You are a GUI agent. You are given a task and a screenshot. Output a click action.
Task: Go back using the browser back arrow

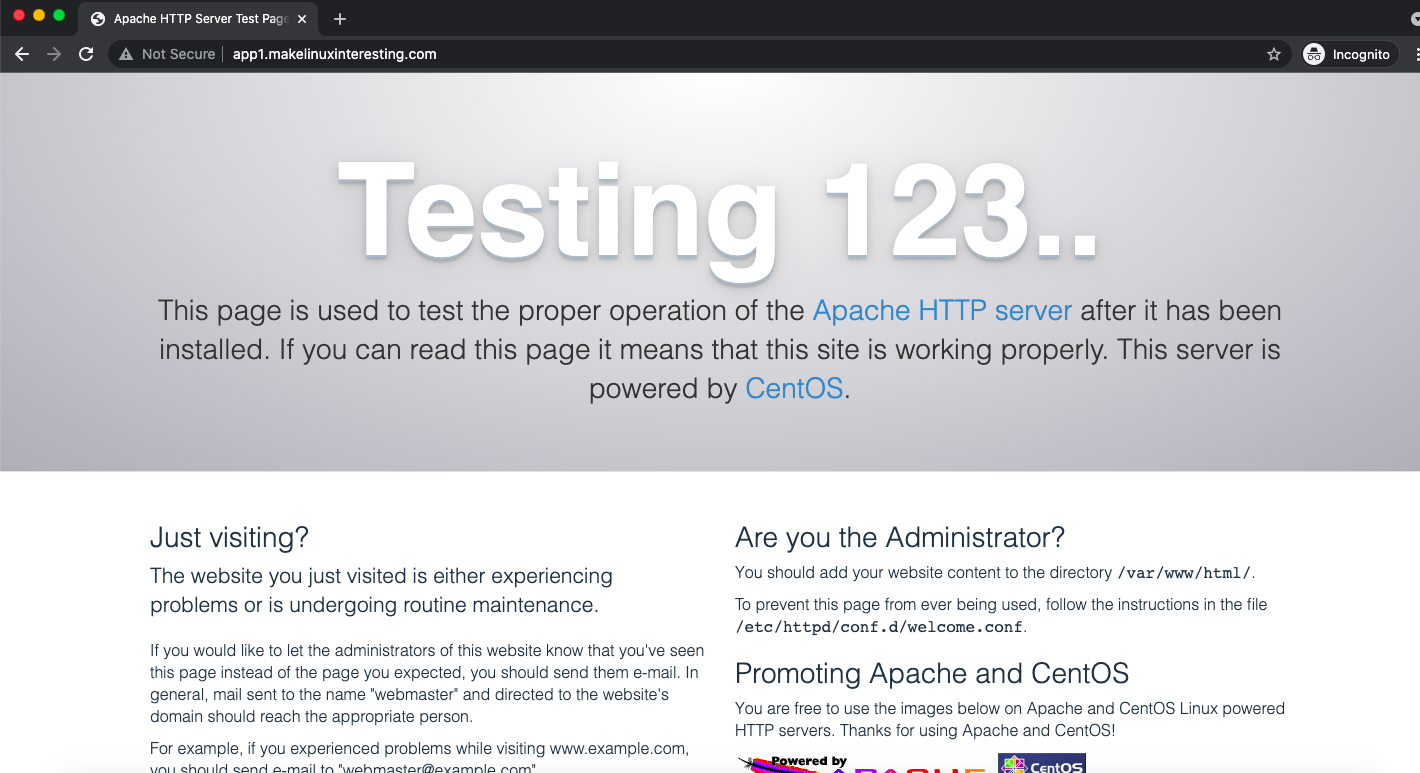22,54
